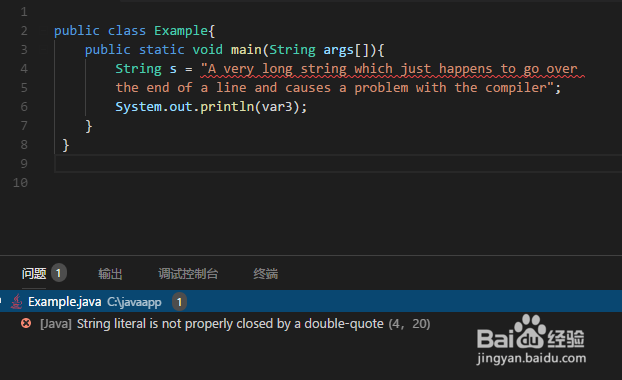Click the red error icon in Problems list
The image size is (622, 380).
pos(26,323)
